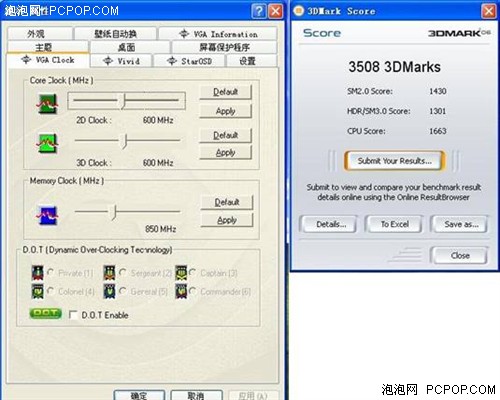The width and height of the screenshot is (500, 400).
Task: Open the StarOSD tab
Action: point(189,61)
